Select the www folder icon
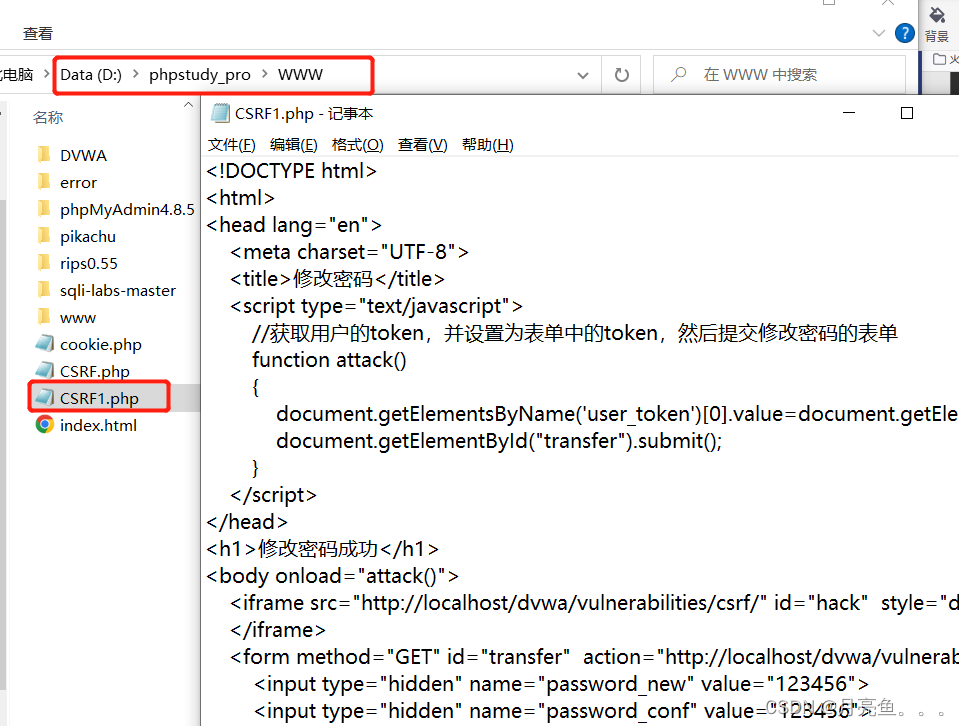959x726 pixels. click(x=44, y=316)
